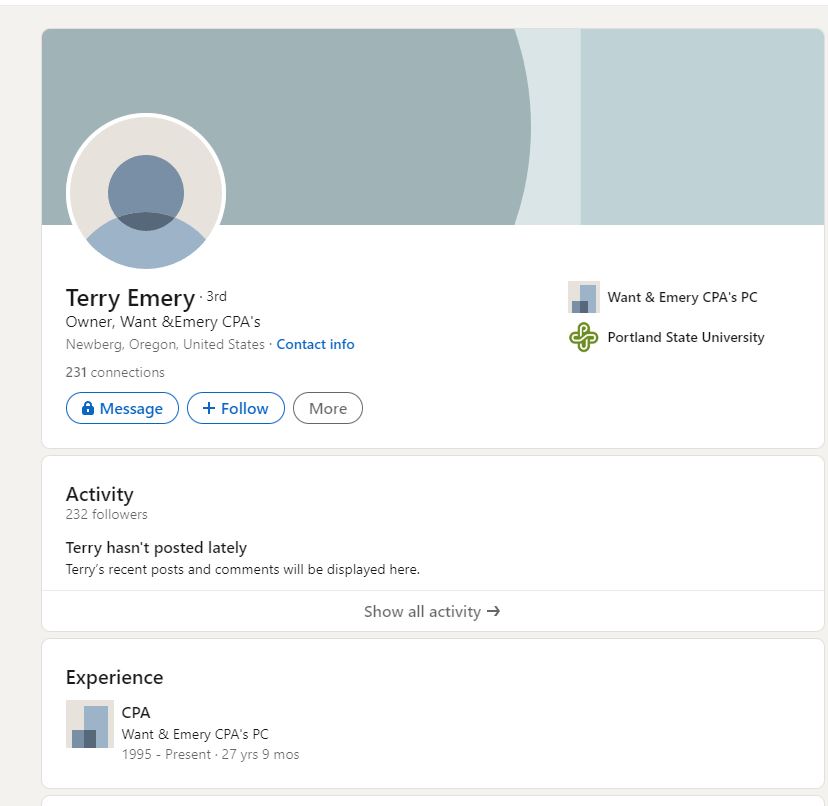Click the Want & Emery company logo in header

click(x=584, y=297)
